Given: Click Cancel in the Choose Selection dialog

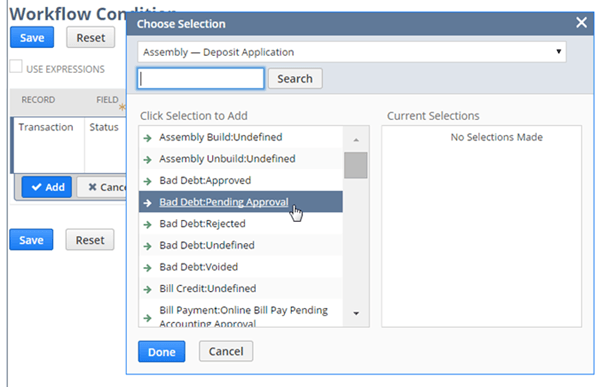Looking at the screenshot, I should tap(226, 351).
